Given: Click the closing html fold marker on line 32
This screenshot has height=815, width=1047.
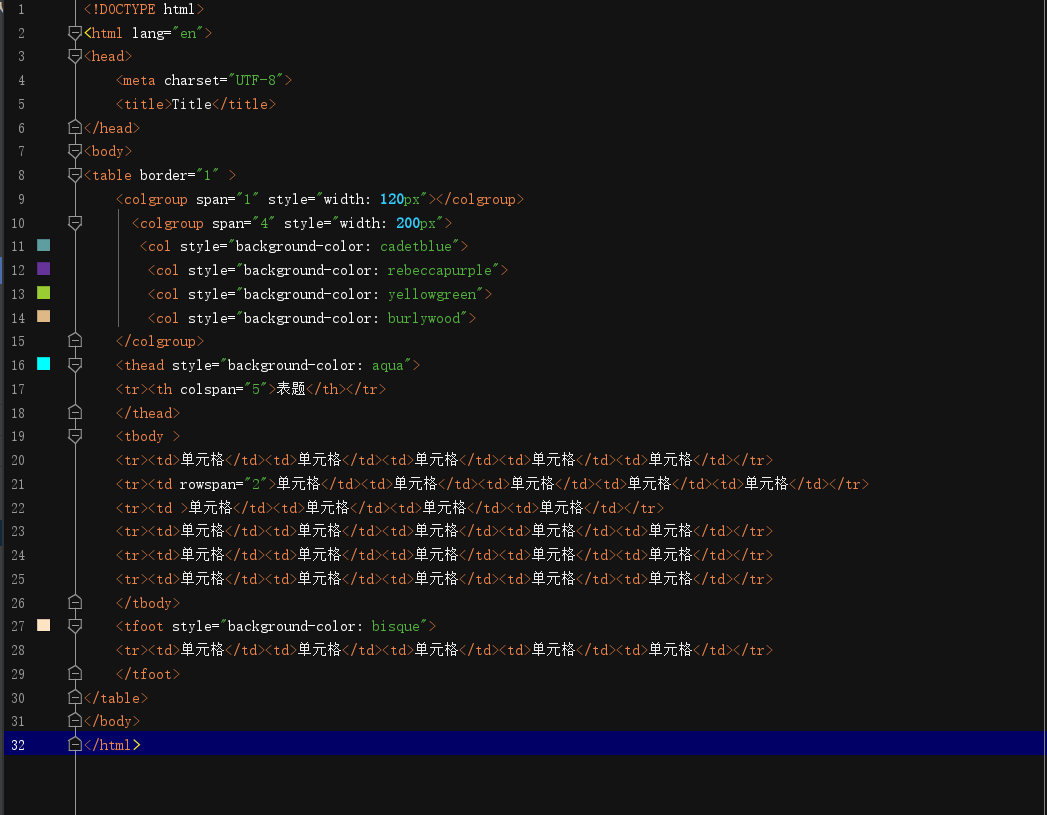Looking at the screenshot, I should [x=75, y=745].
